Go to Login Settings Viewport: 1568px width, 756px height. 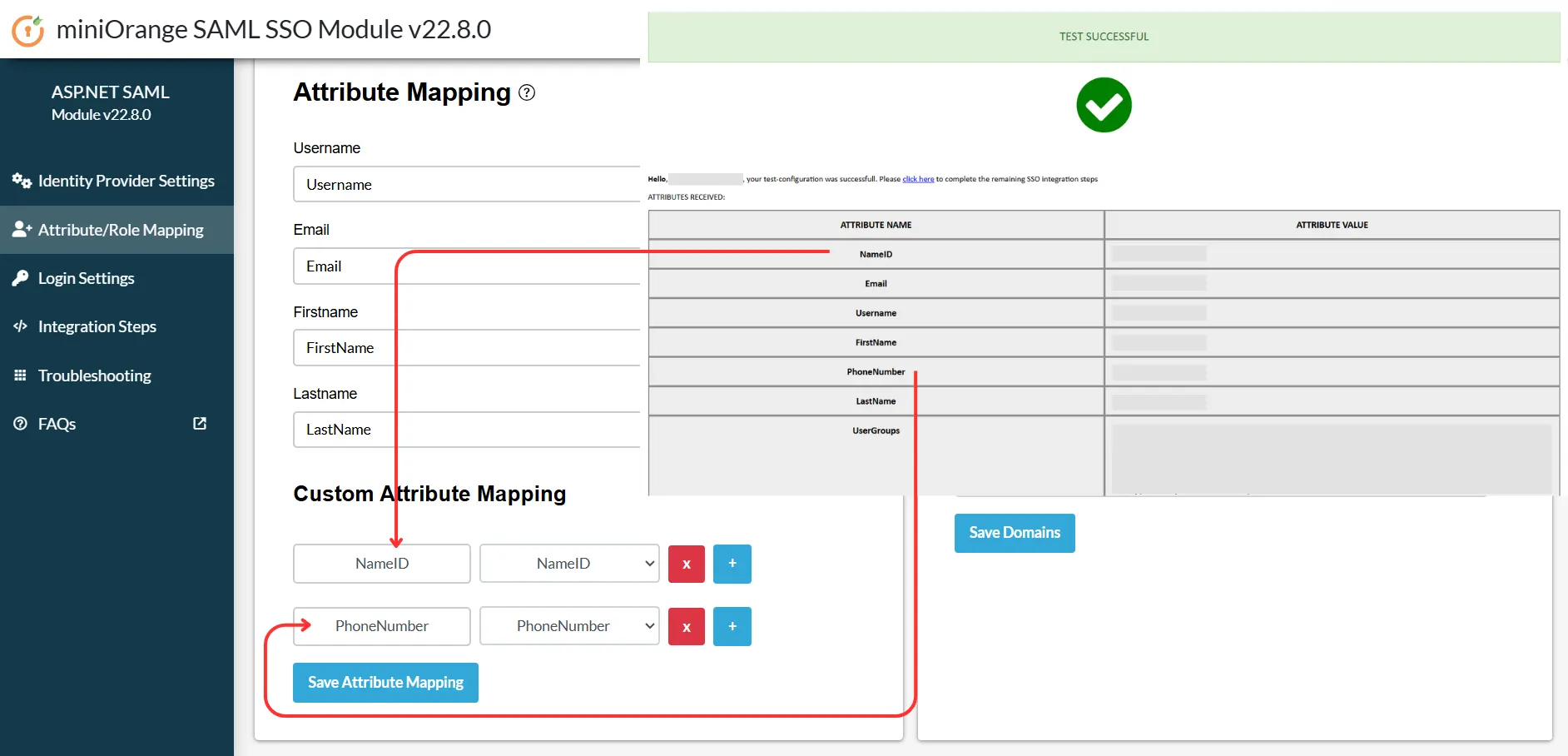pos(117,278)
